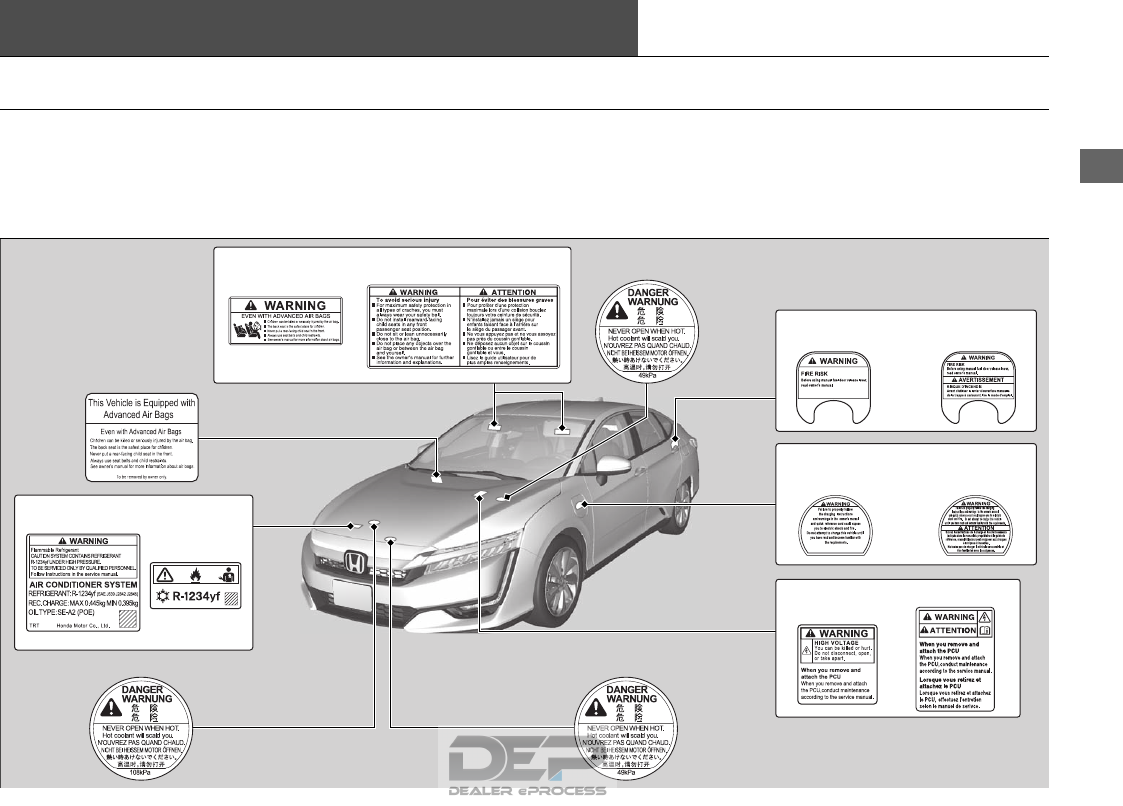
Task: Select the English-only round charging WARNING label
Action: pyautogui.click(x=835, y=526)
